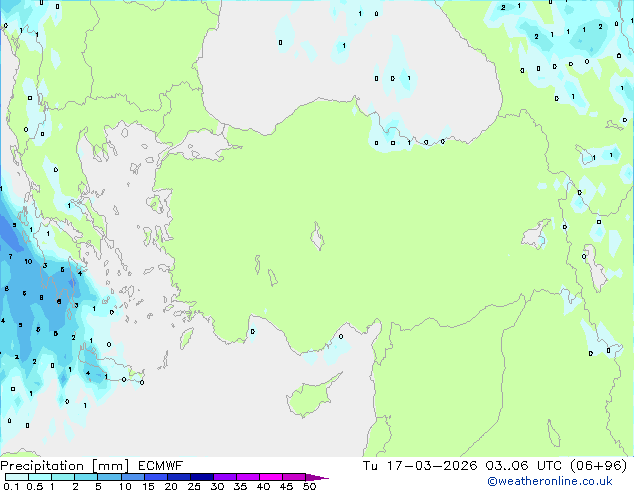Click the legend swatch between 5 and 10
Viewport: 634px width, 490px height.
pos(109,477)
